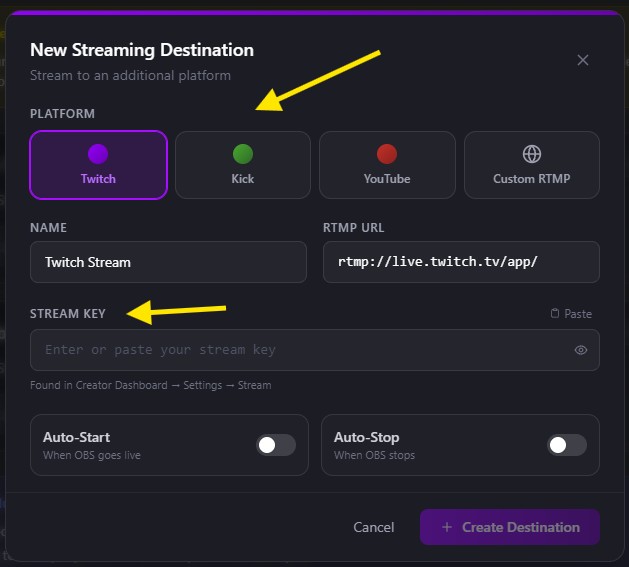Click the green Kick platform circle icon
The width and height of the screenshot is (629, 567).
243,154
